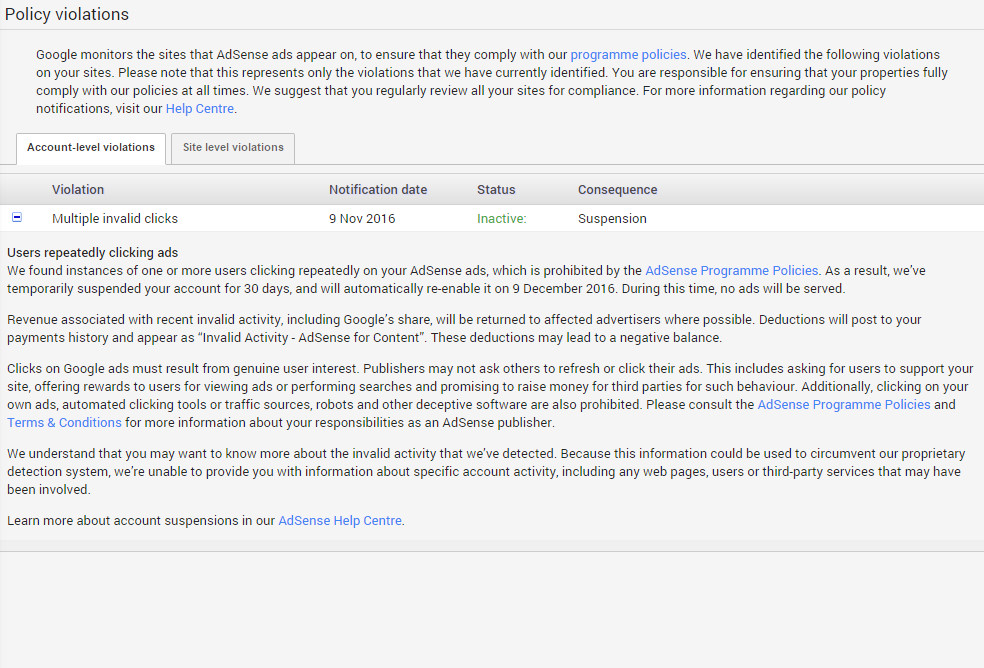
Task: Click the Users repeatedly clicking ads heading
Action: [92, 252]
